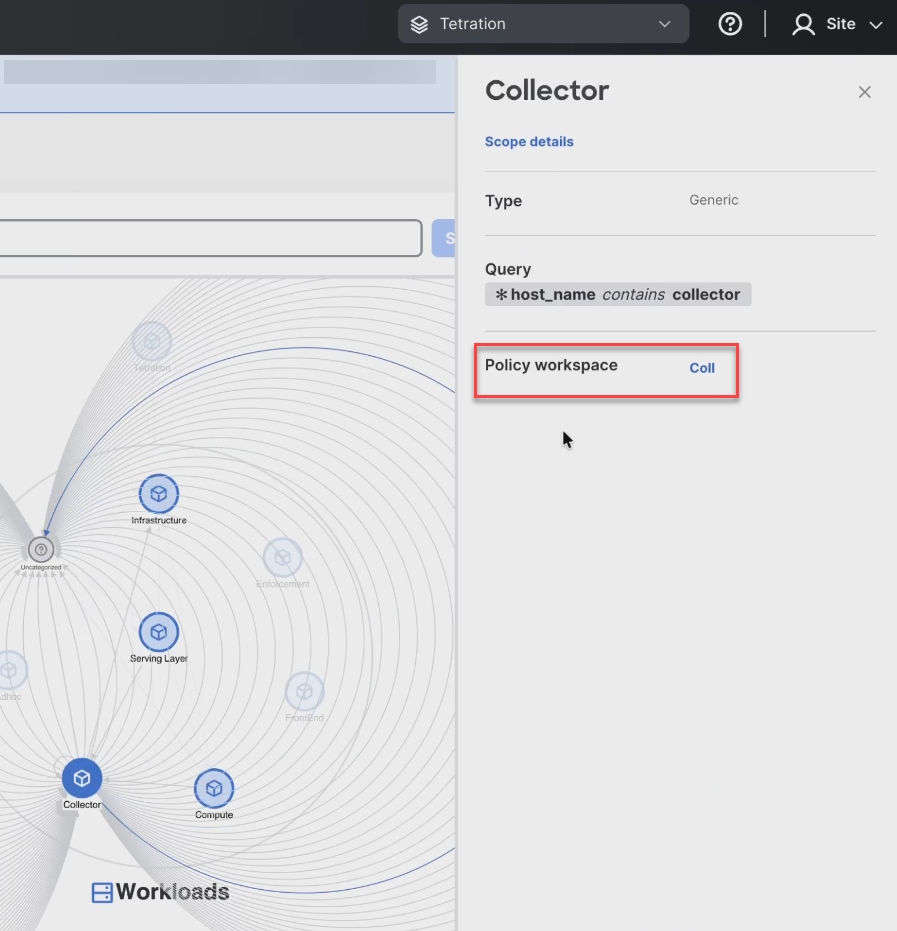Click into the search filter field
Image resolution: width=897 pixels, height=931 pixels.
coord(210,239)
